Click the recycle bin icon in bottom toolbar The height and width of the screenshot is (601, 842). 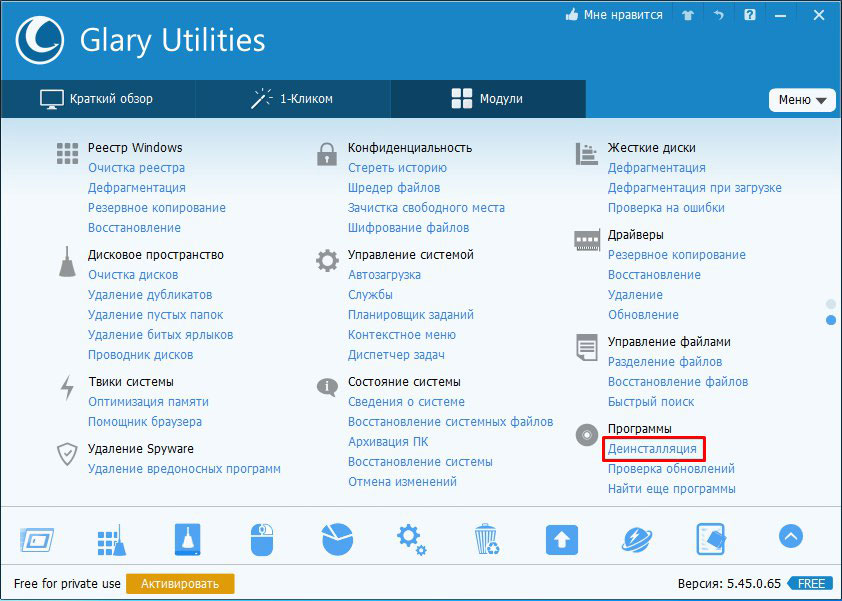point(486,540)
